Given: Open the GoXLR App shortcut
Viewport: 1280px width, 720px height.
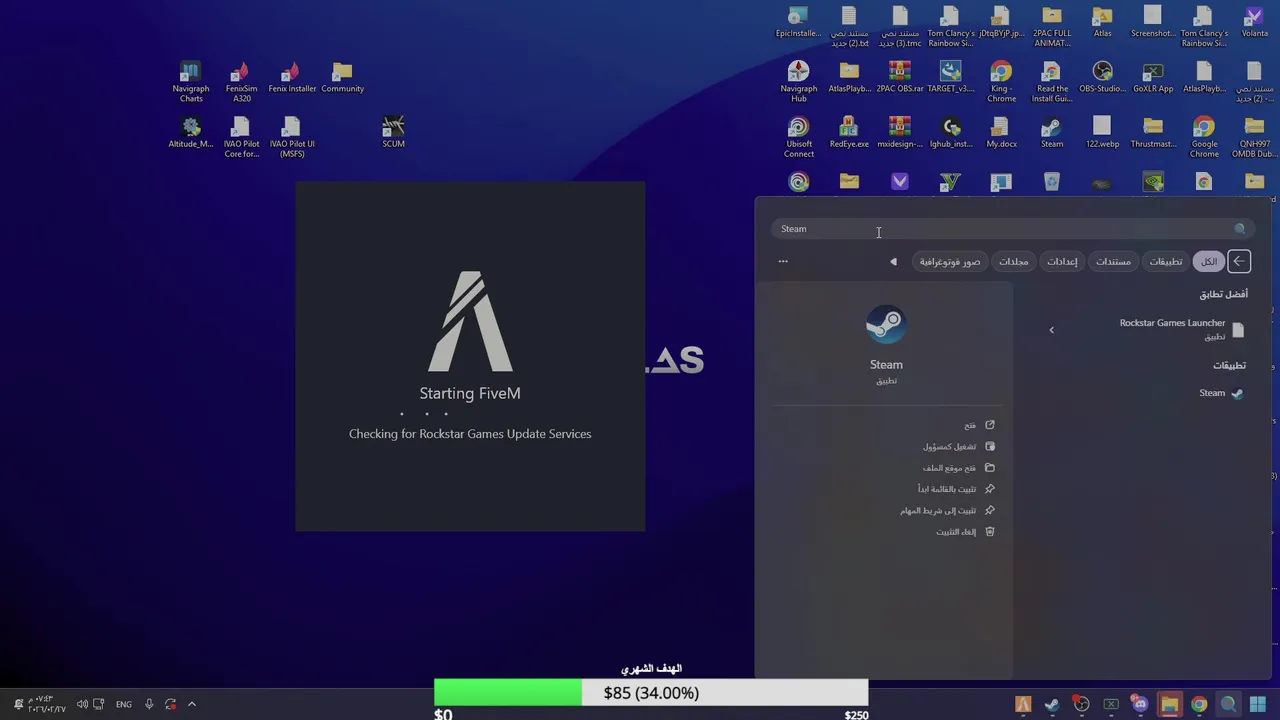Looking at the screenshot, I should [x=1153, y=78].
